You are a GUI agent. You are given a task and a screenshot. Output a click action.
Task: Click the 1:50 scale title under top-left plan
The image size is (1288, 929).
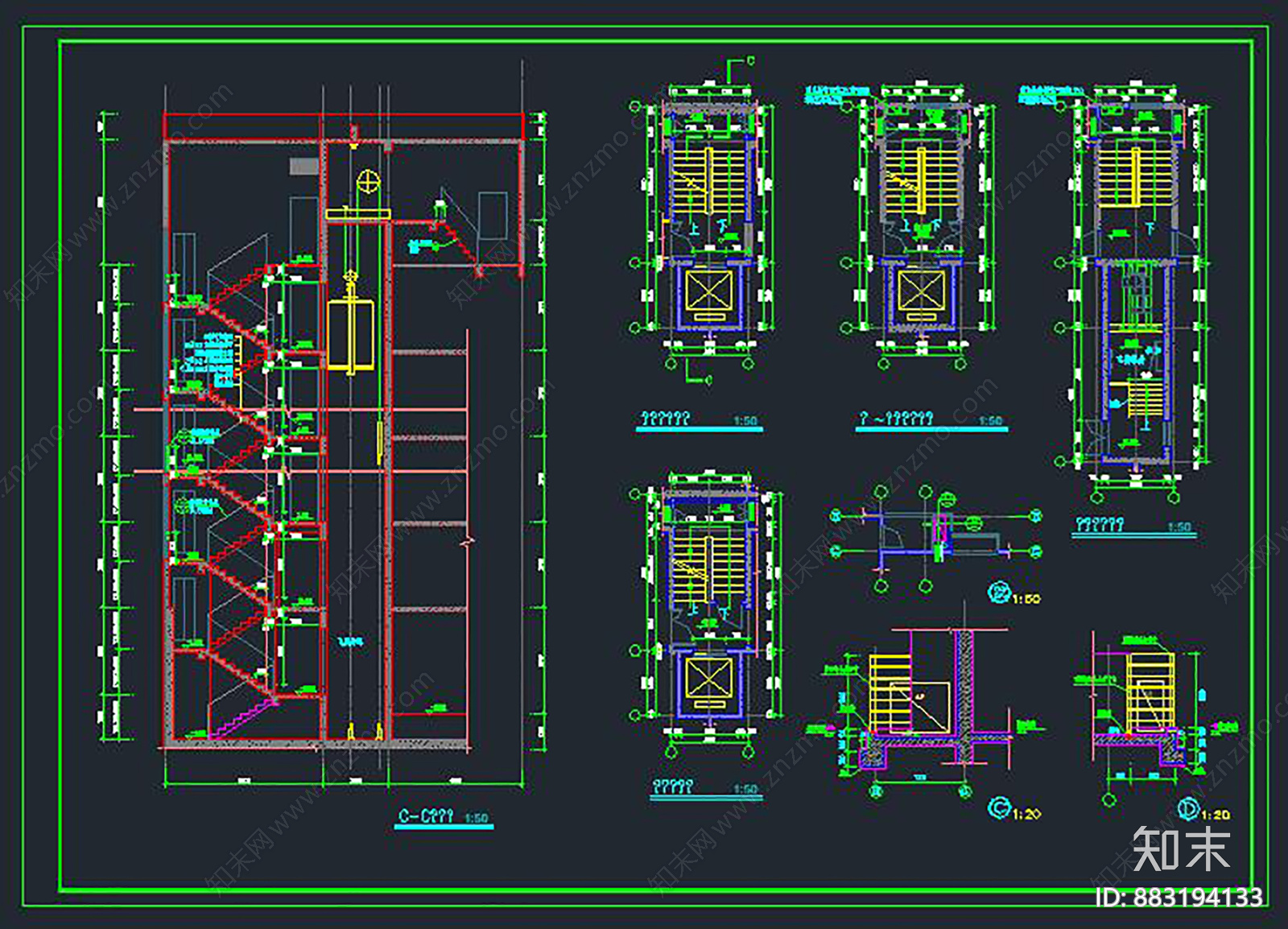(x=700, y=419)
